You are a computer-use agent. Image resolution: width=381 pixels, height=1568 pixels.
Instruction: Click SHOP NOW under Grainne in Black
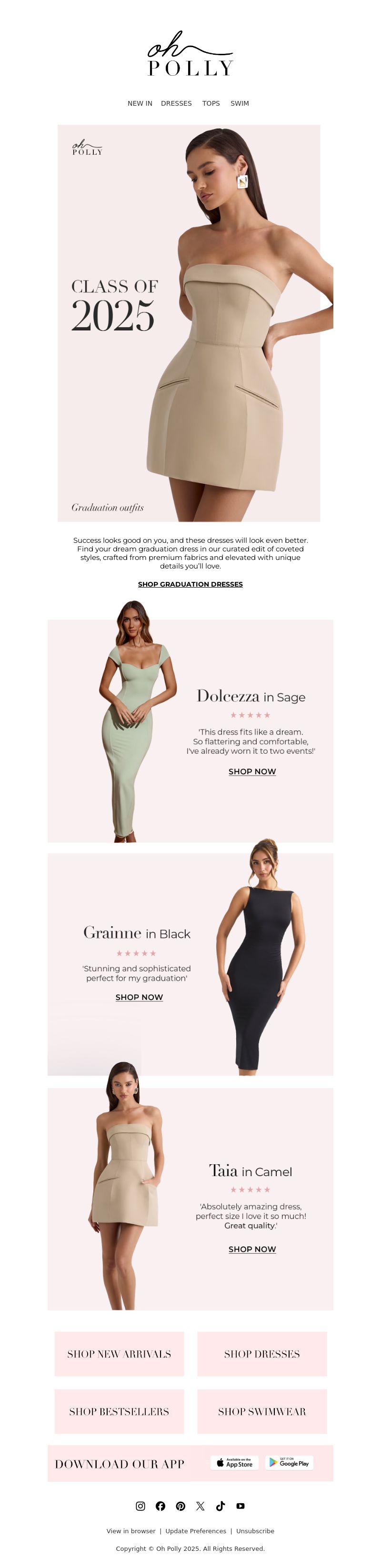(140, 997)
